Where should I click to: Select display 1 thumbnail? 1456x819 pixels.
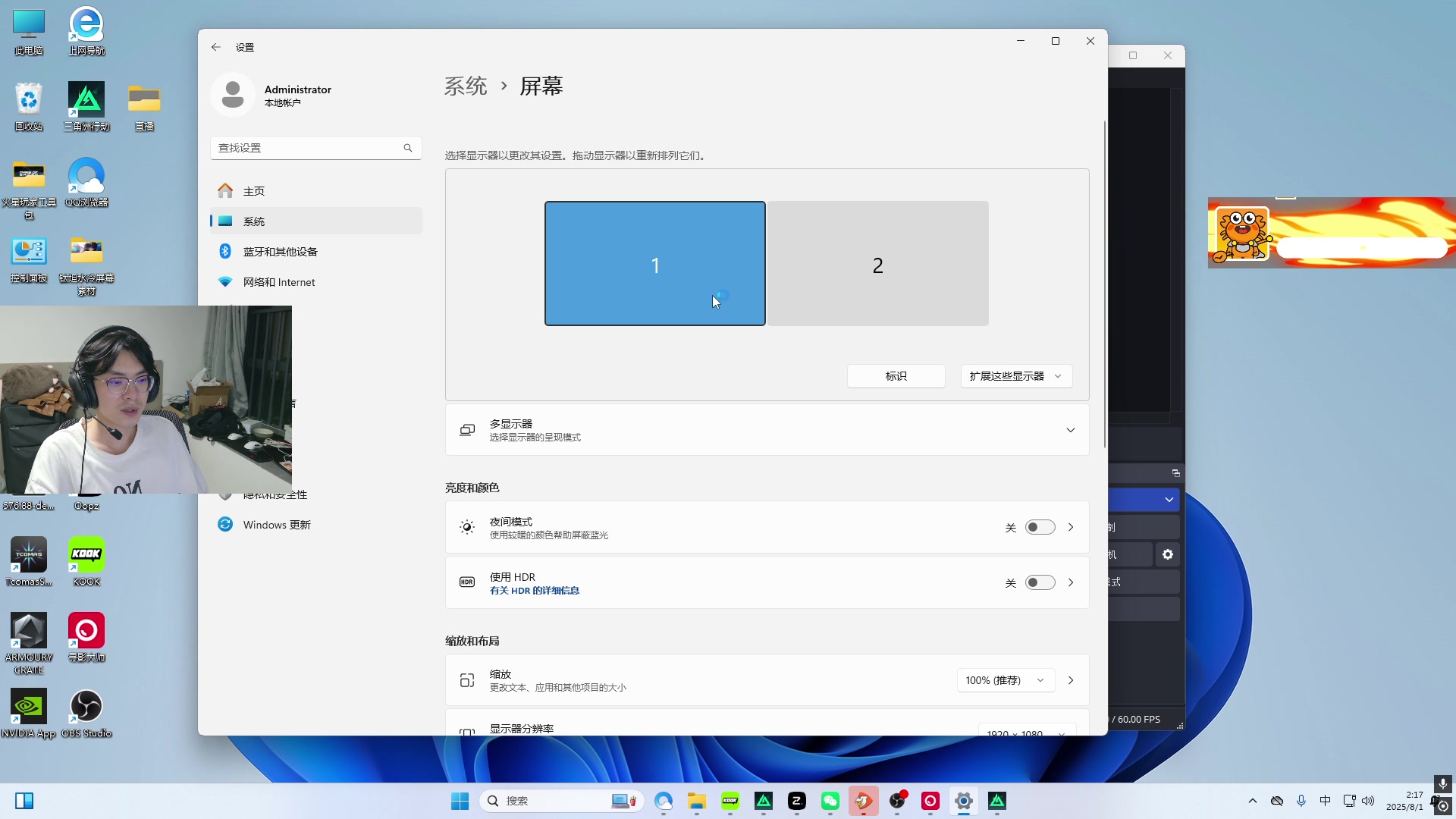click(655, 264)
